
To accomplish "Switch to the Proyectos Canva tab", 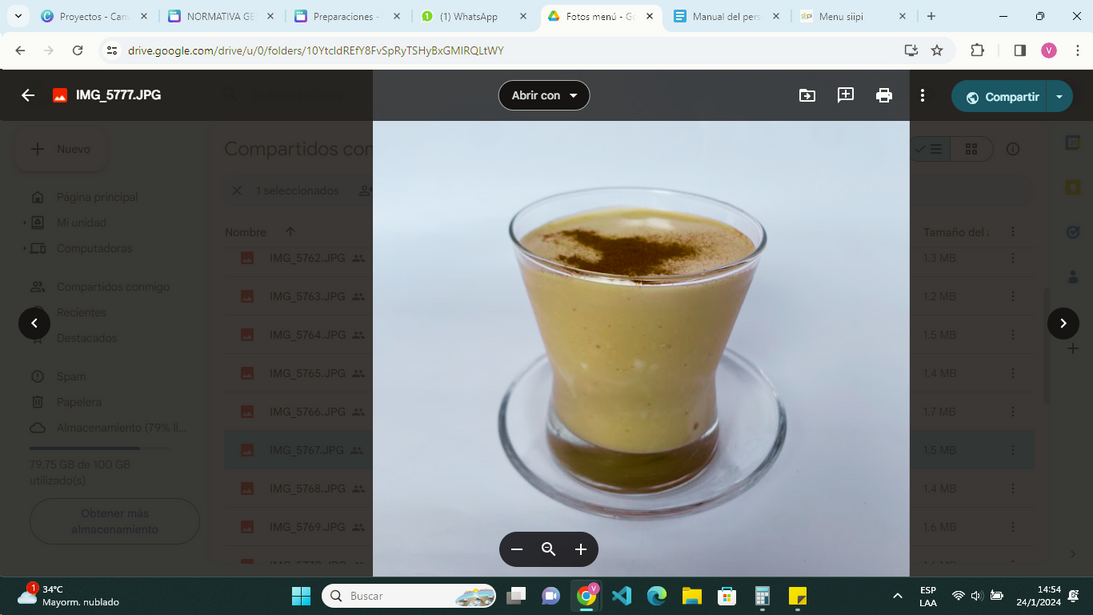I will pyautogui.click(x=94, y=16).
